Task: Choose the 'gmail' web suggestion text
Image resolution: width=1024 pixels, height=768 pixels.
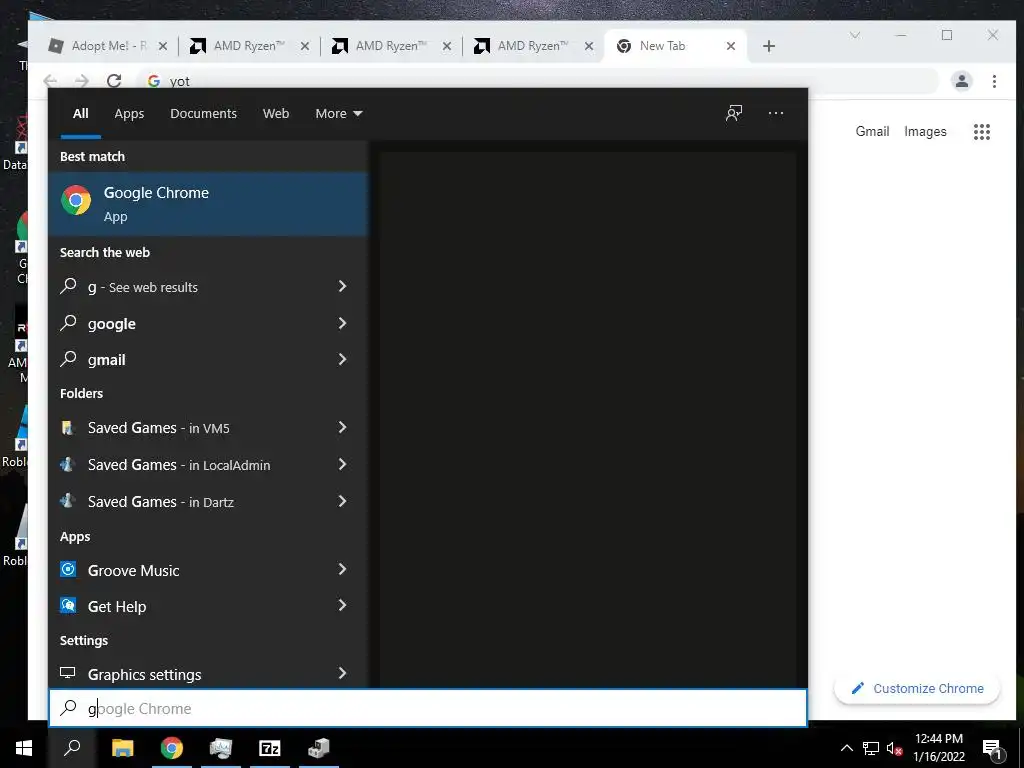Action: pyautogui.click(x=106, y=360)
